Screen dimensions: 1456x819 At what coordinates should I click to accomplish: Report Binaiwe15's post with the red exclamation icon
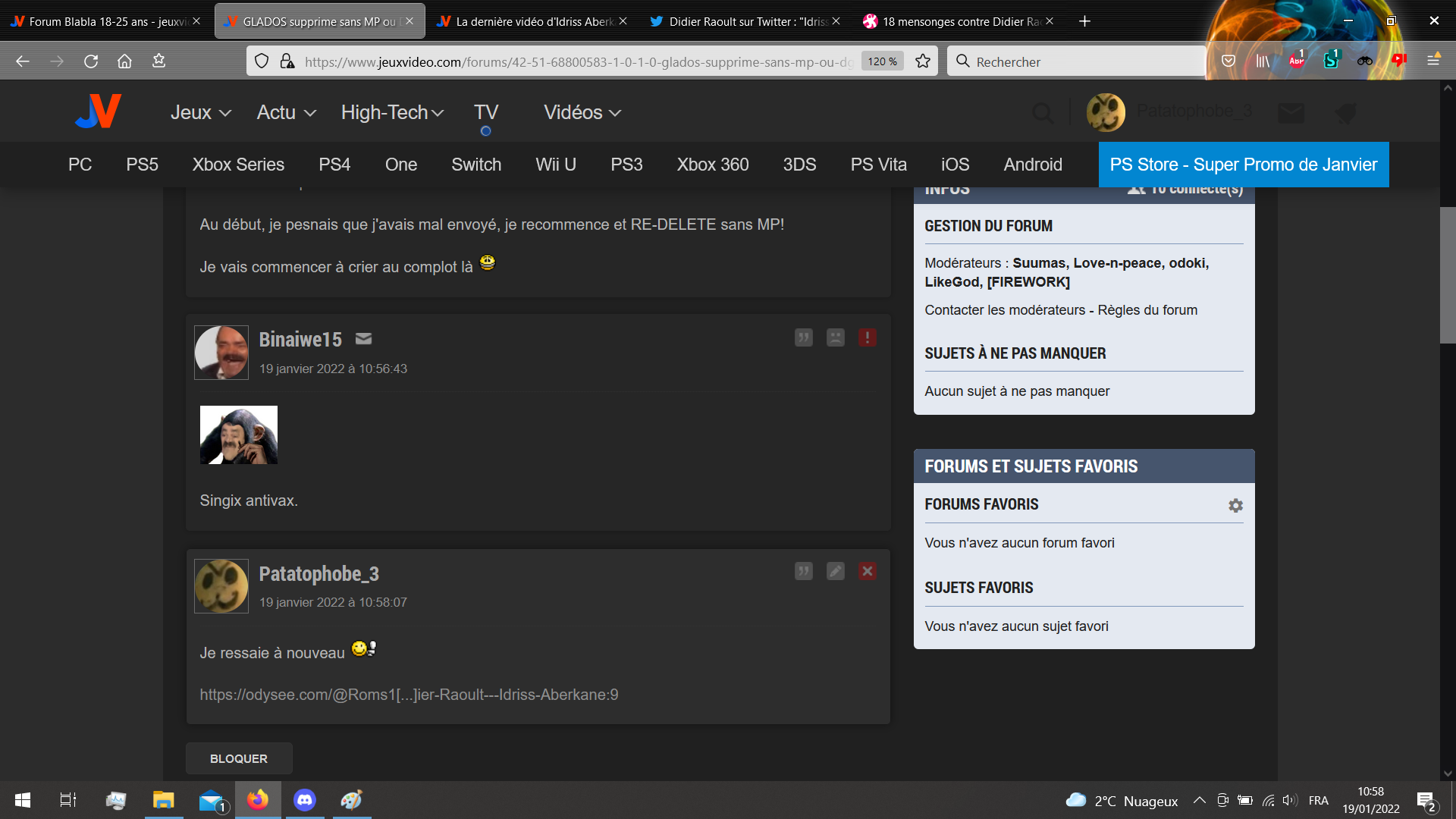[x=867, y=337]
